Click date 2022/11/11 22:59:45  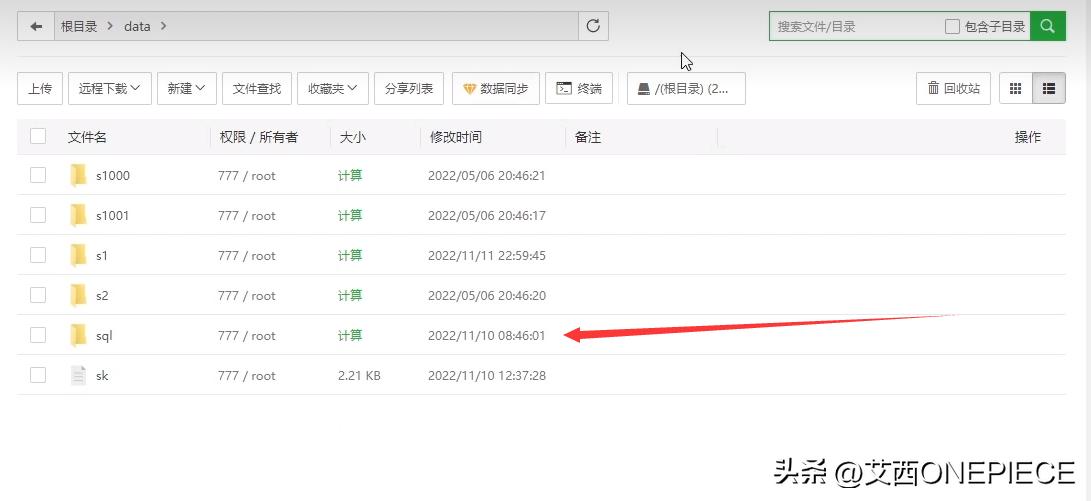click(x=487, y=255)
